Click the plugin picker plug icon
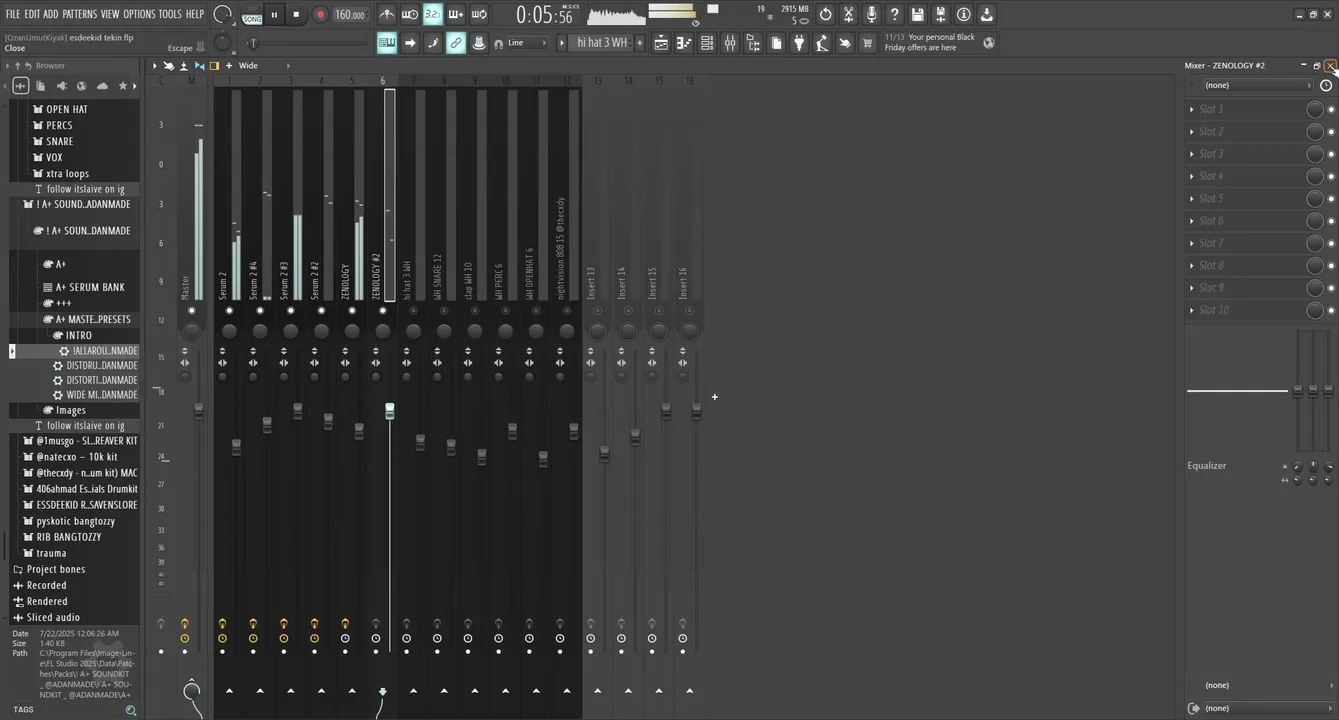The width and height of the screenshot is (1339, 720). click(799, 43)
